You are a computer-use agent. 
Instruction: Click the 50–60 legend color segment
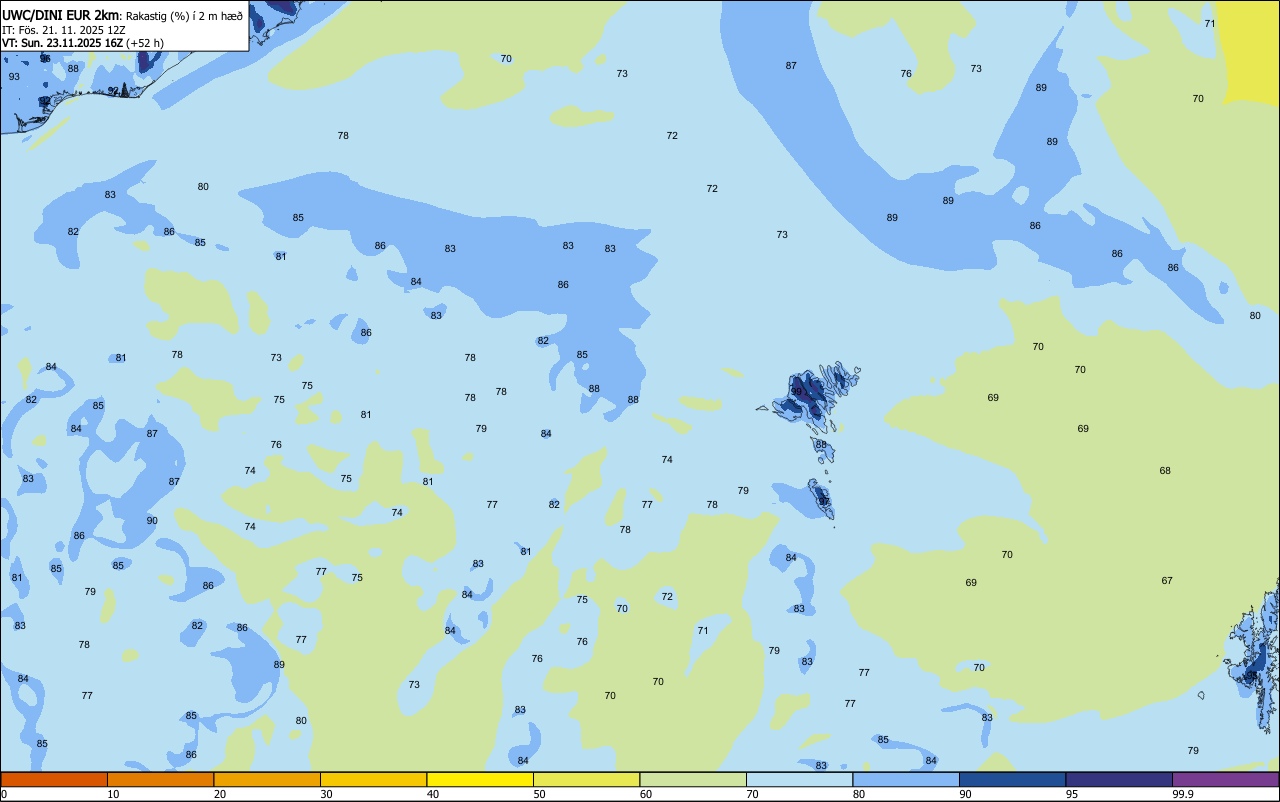tap(586, 779)
